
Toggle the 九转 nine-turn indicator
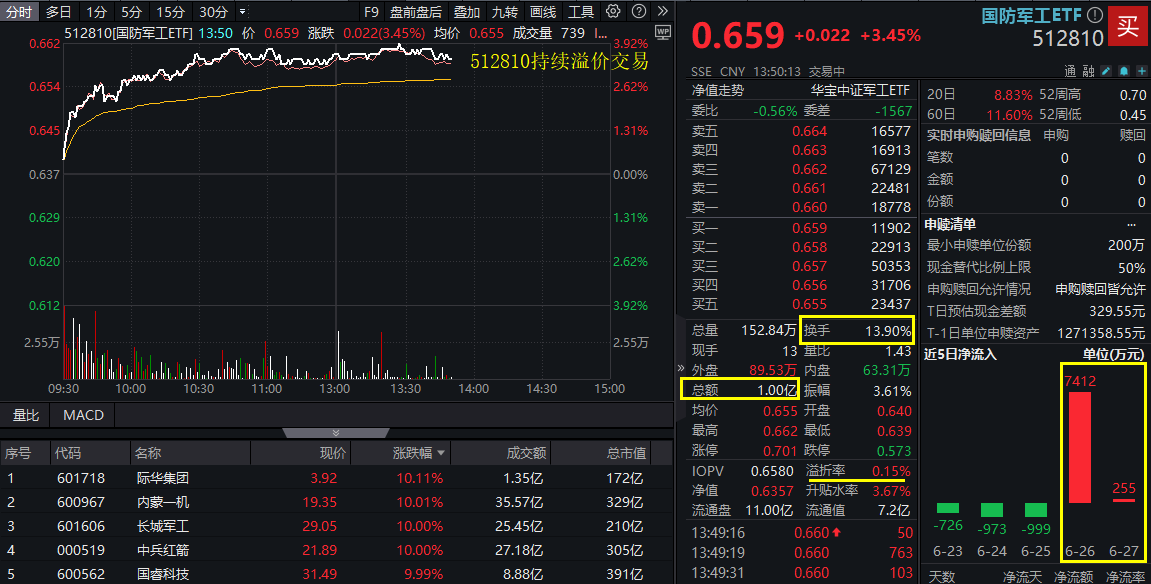(506, 10)
